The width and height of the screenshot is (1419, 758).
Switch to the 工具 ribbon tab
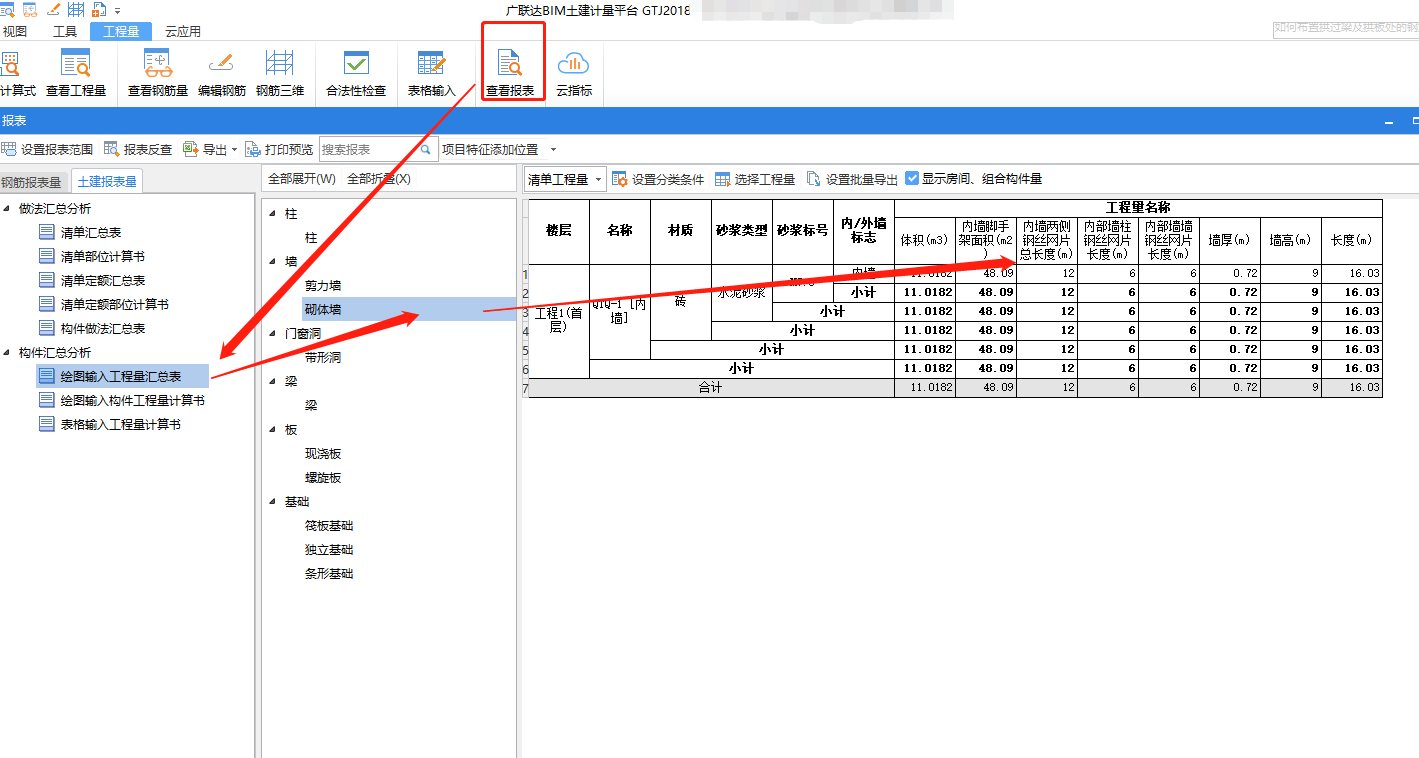tap(65, 31)
